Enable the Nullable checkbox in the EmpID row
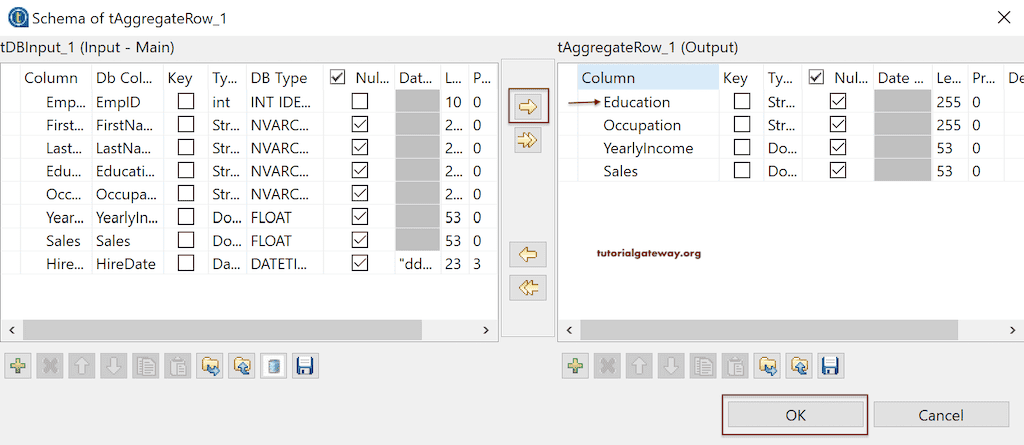 (x=360, y=101)
